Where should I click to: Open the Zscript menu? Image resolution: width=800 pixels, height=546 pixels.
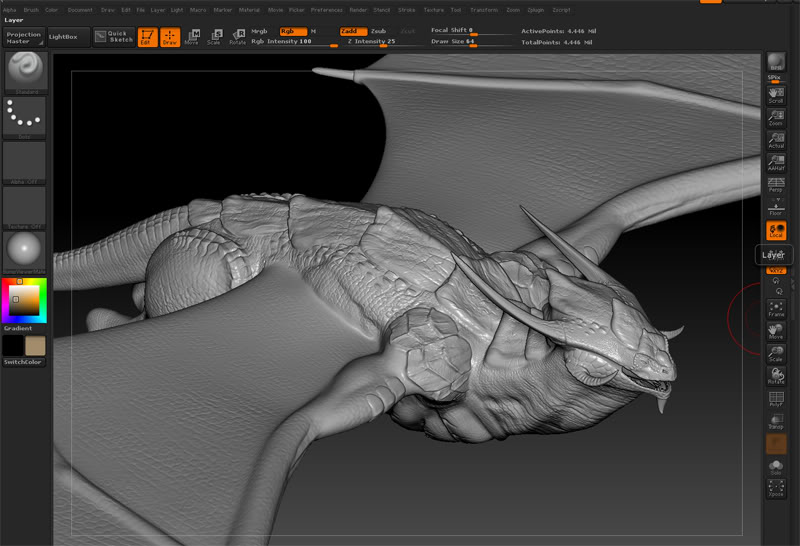(x=561, y=10)
